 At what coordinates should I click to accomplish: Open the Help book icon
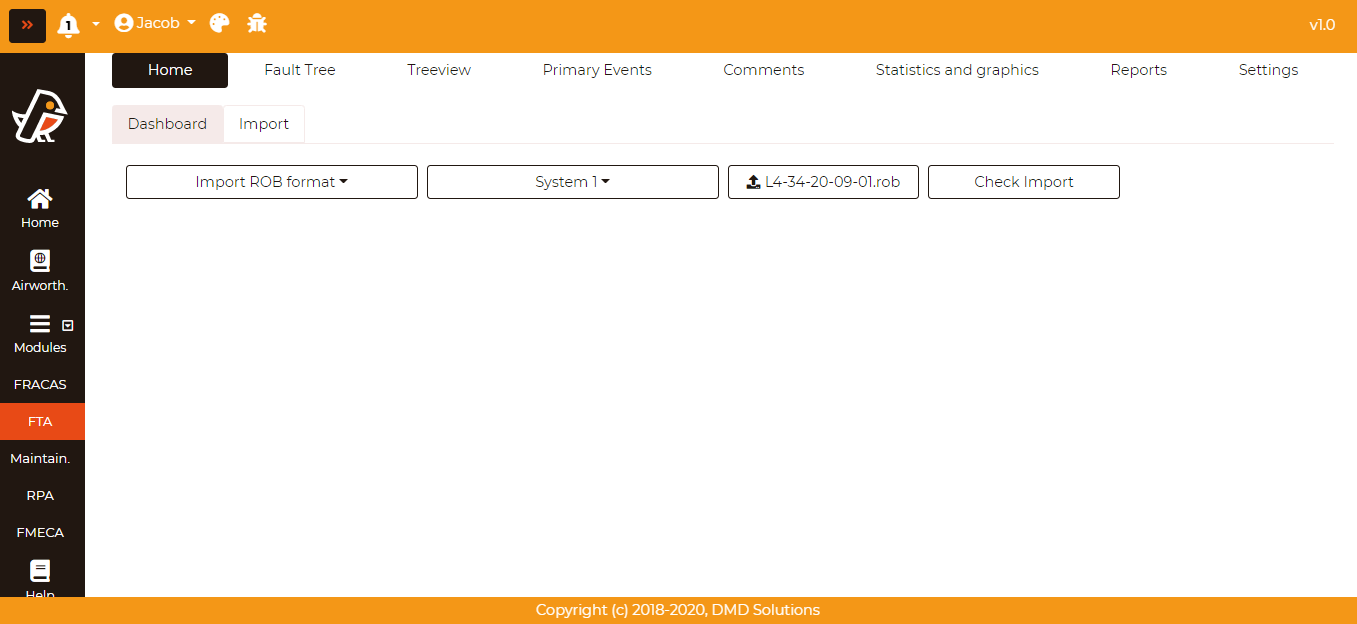tap(40, 572)
